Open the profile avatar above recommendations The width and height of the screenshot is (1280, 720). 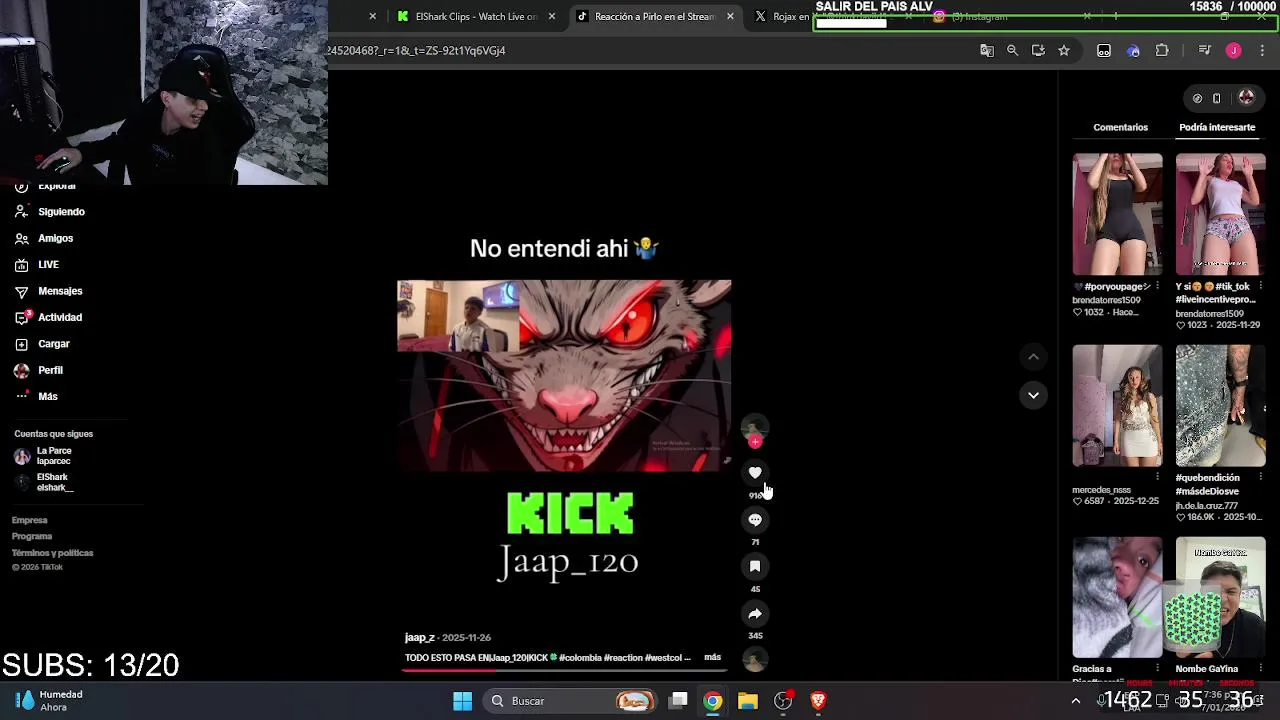click(x=1246, y=97)
